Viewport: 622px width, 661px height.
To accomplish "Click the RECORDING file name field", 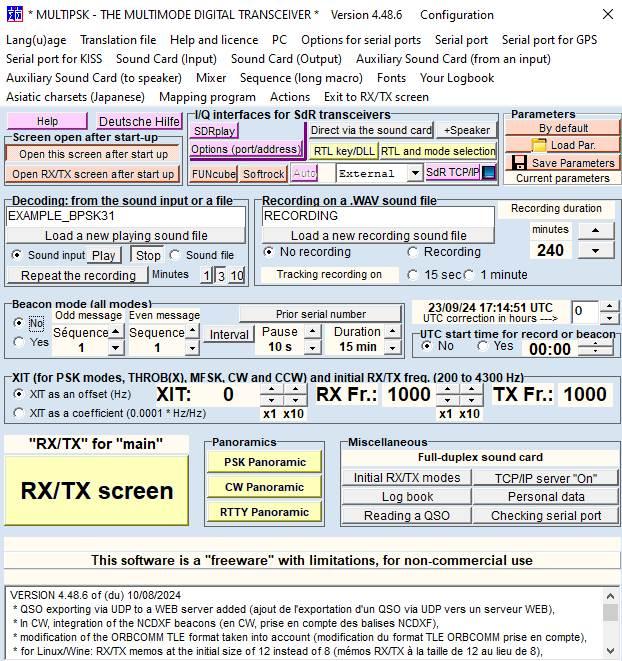I will 378,216.
